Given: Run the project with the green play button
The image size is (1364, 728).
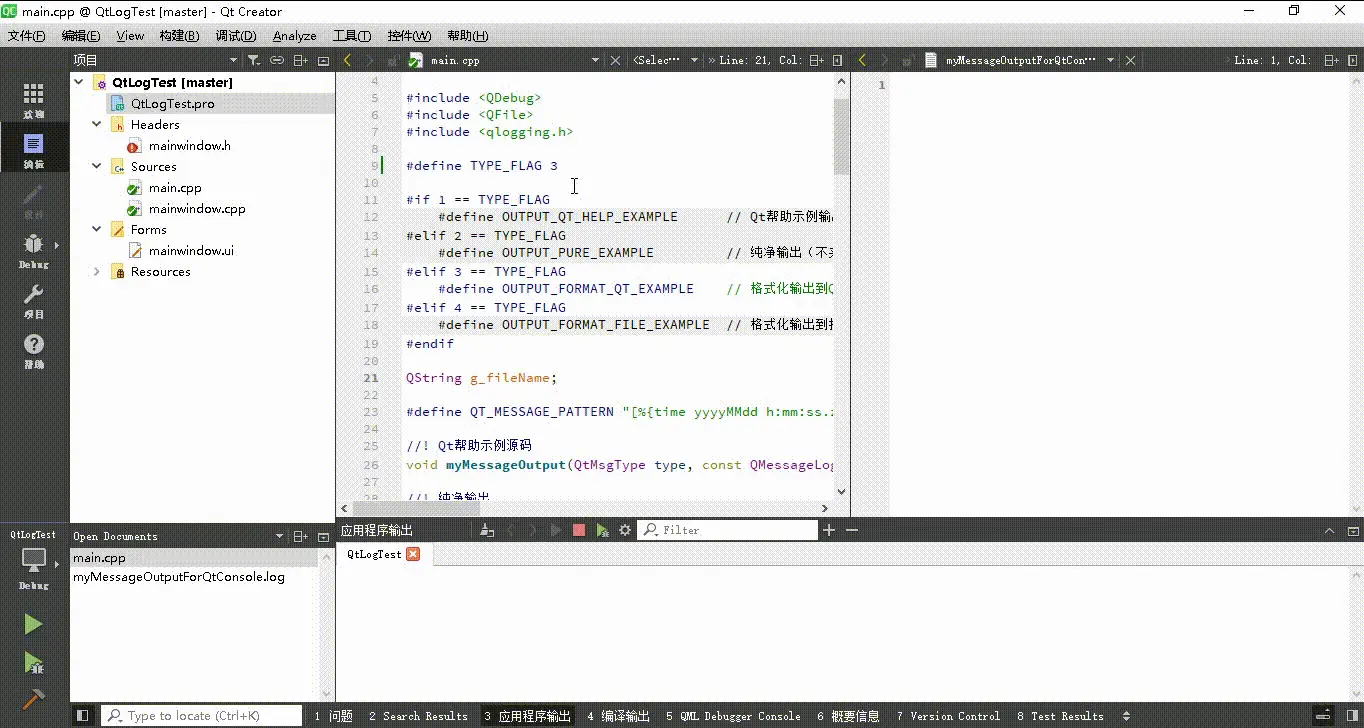Looking at the screenshot, I should click(33, 624).
